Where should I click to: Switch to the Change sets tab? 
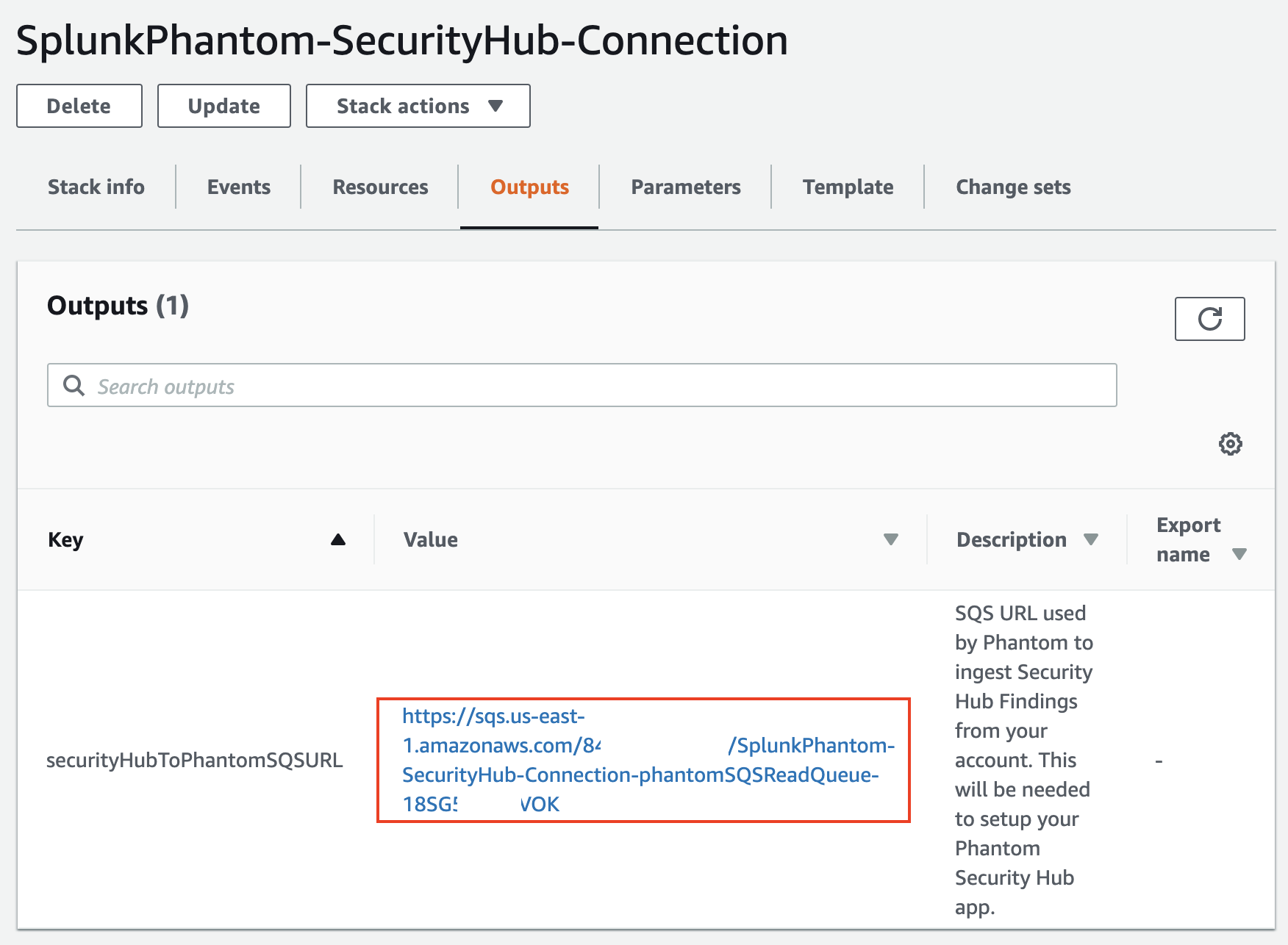coord(1012,187)
